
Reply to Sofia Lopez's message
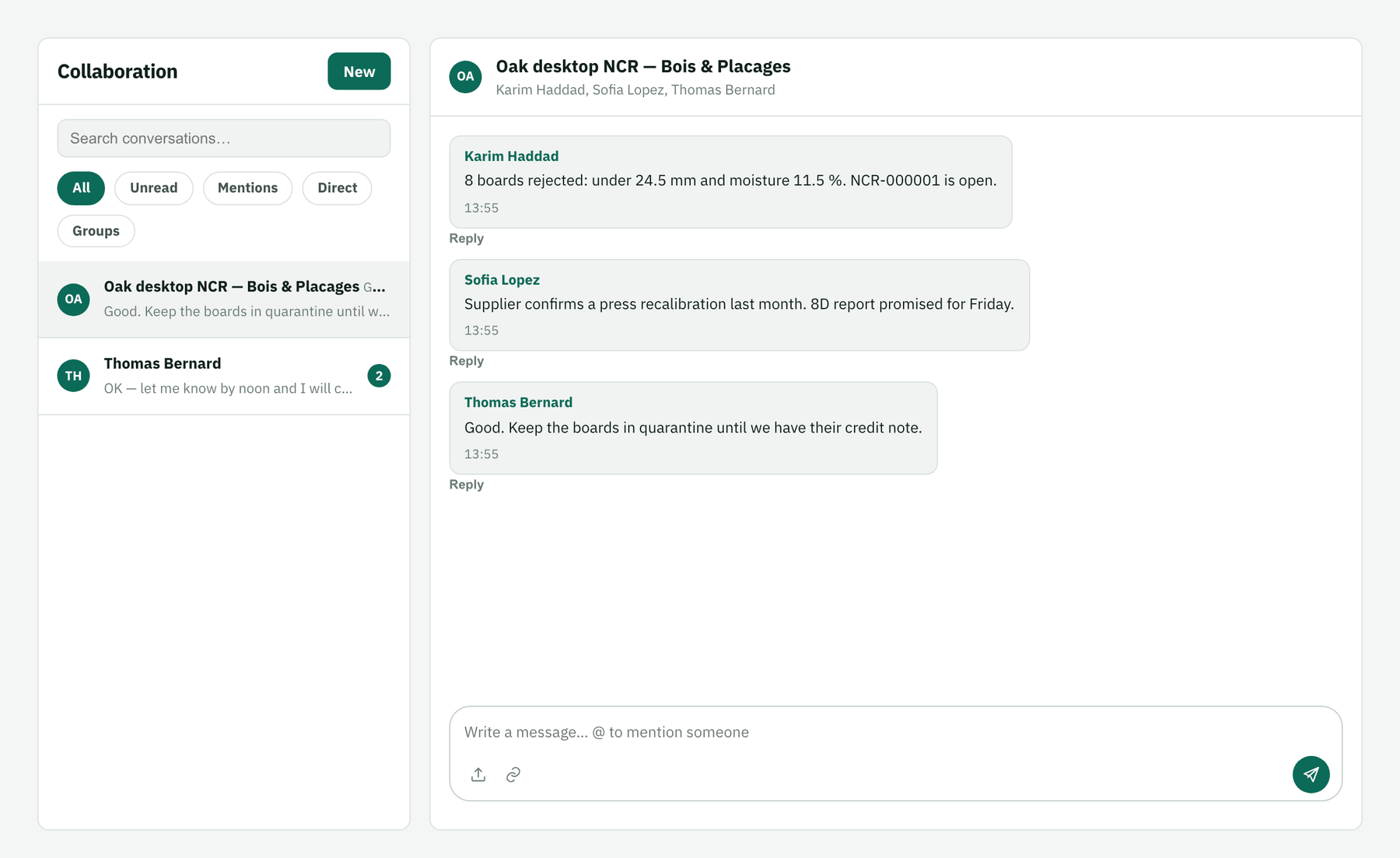tap(466, 361)
